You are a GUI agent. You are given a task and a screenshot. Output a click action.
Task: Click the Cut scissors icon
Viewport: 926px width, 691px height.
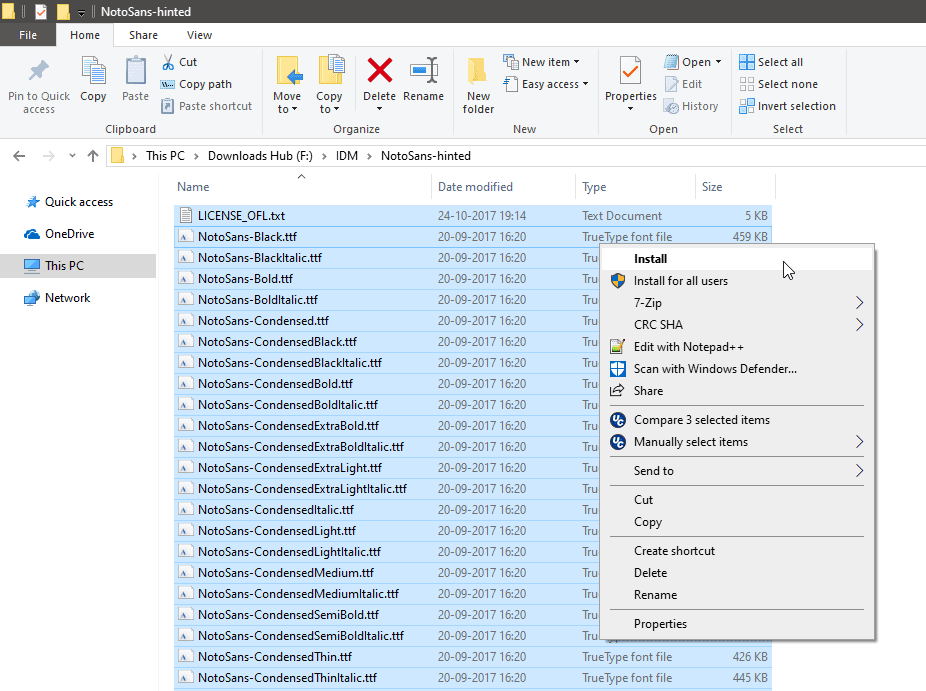coord(168,62)
